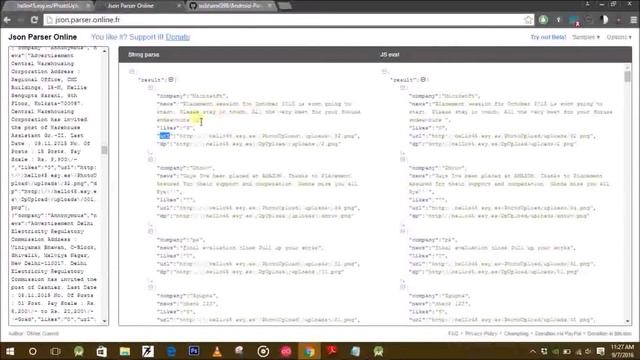The width and height of the screenshot is (640, 360).
Task: Open the white ring music icon on taskbar
Action: click(x=263, y=351)
